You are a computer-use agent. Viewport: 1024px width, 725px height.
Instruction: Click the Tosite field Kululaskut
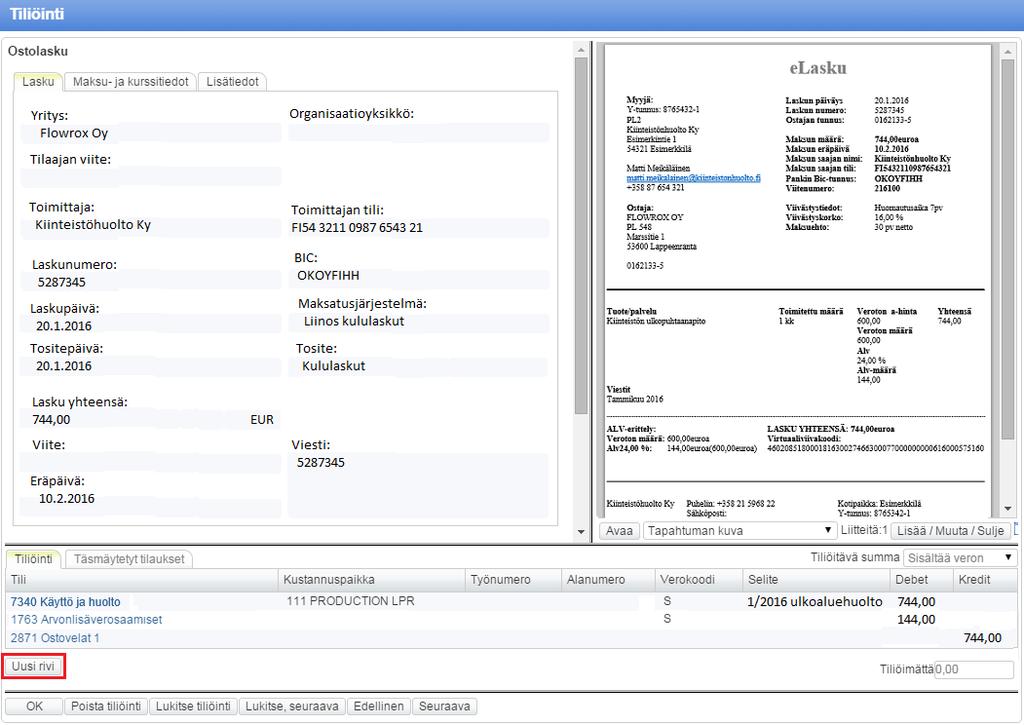click(419, 366)
